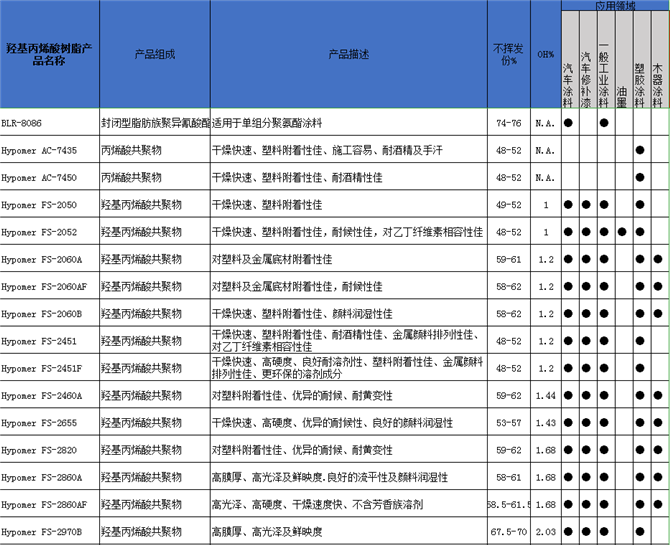The width and height of the screenshot is (670, 545).
Task: Click the Hypomer FS-2060A cell
Action: point(50,259)
